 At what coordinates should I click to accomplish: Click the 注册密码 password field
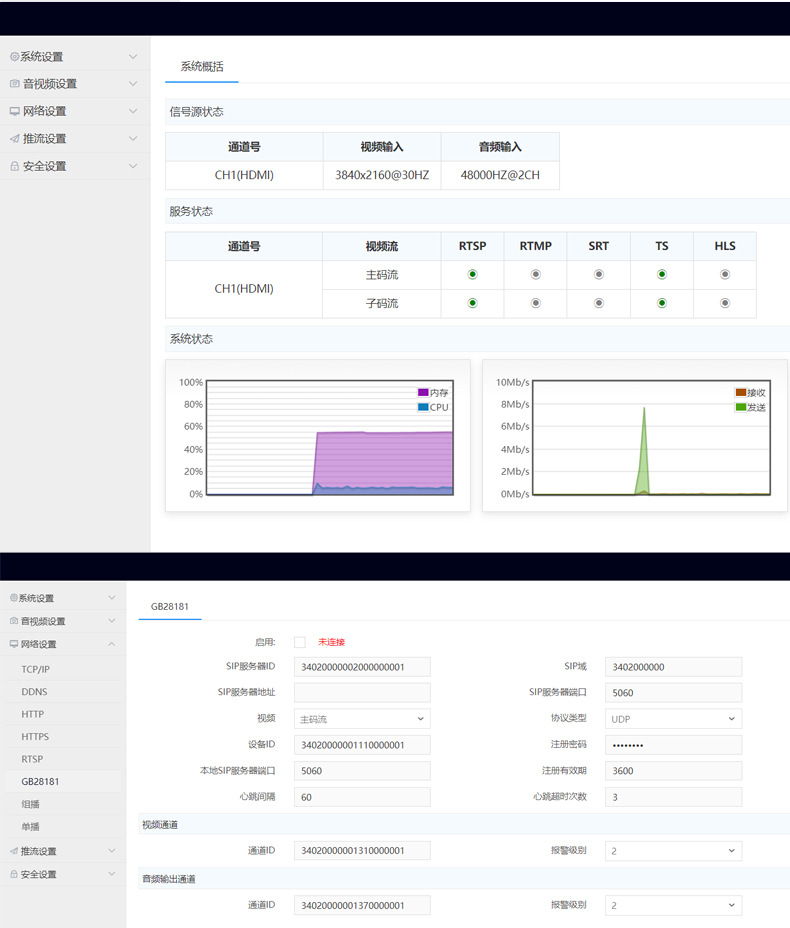673,745
